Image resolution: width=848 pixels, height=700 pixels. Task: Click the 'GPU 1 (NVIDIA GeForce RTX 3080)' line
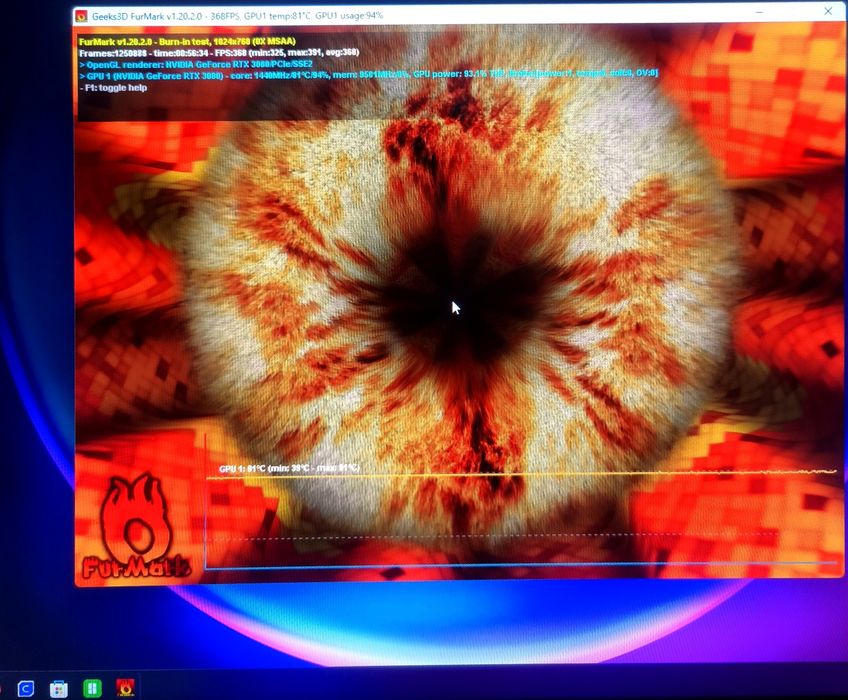point(368,75)
